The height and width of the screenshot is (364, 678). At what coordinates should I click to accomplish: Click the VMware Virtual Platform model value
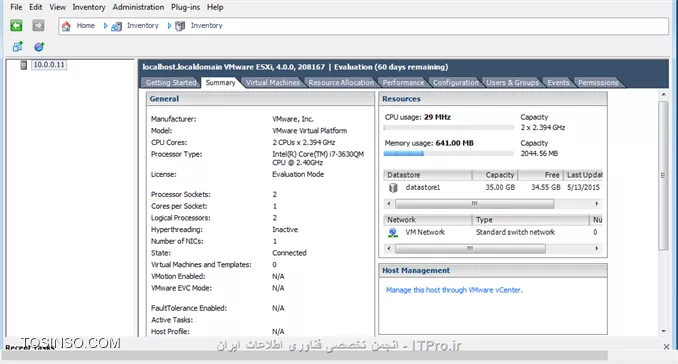pos(309,131)
